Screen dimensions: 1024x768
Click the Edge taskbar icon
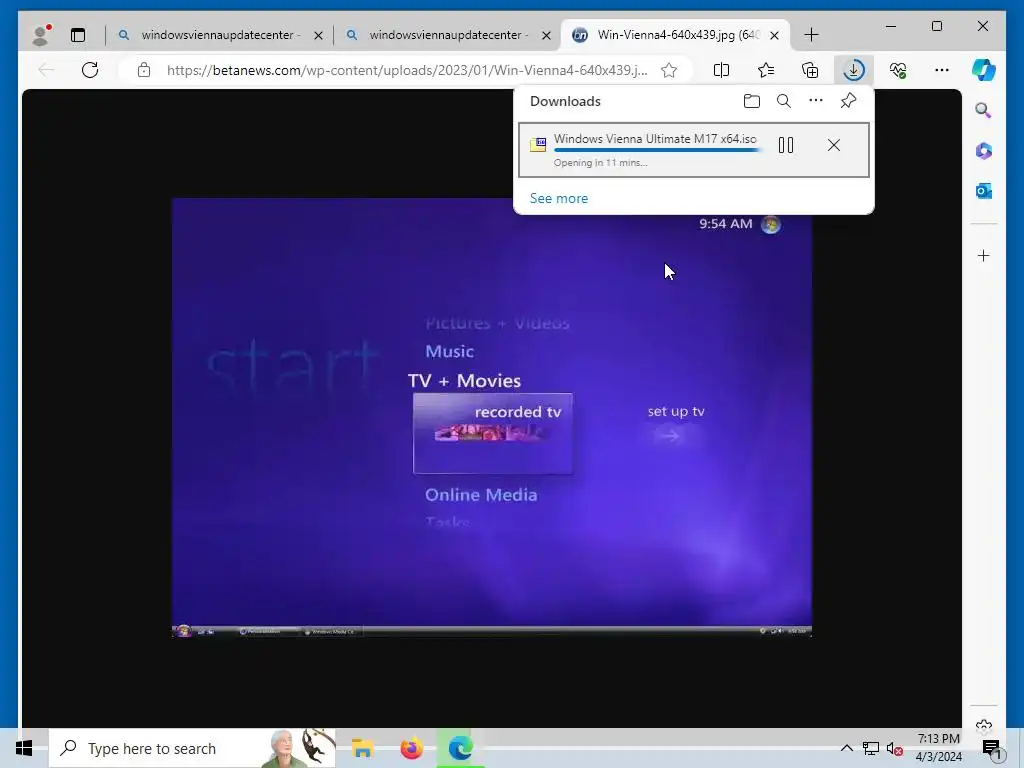pos(460,748)
